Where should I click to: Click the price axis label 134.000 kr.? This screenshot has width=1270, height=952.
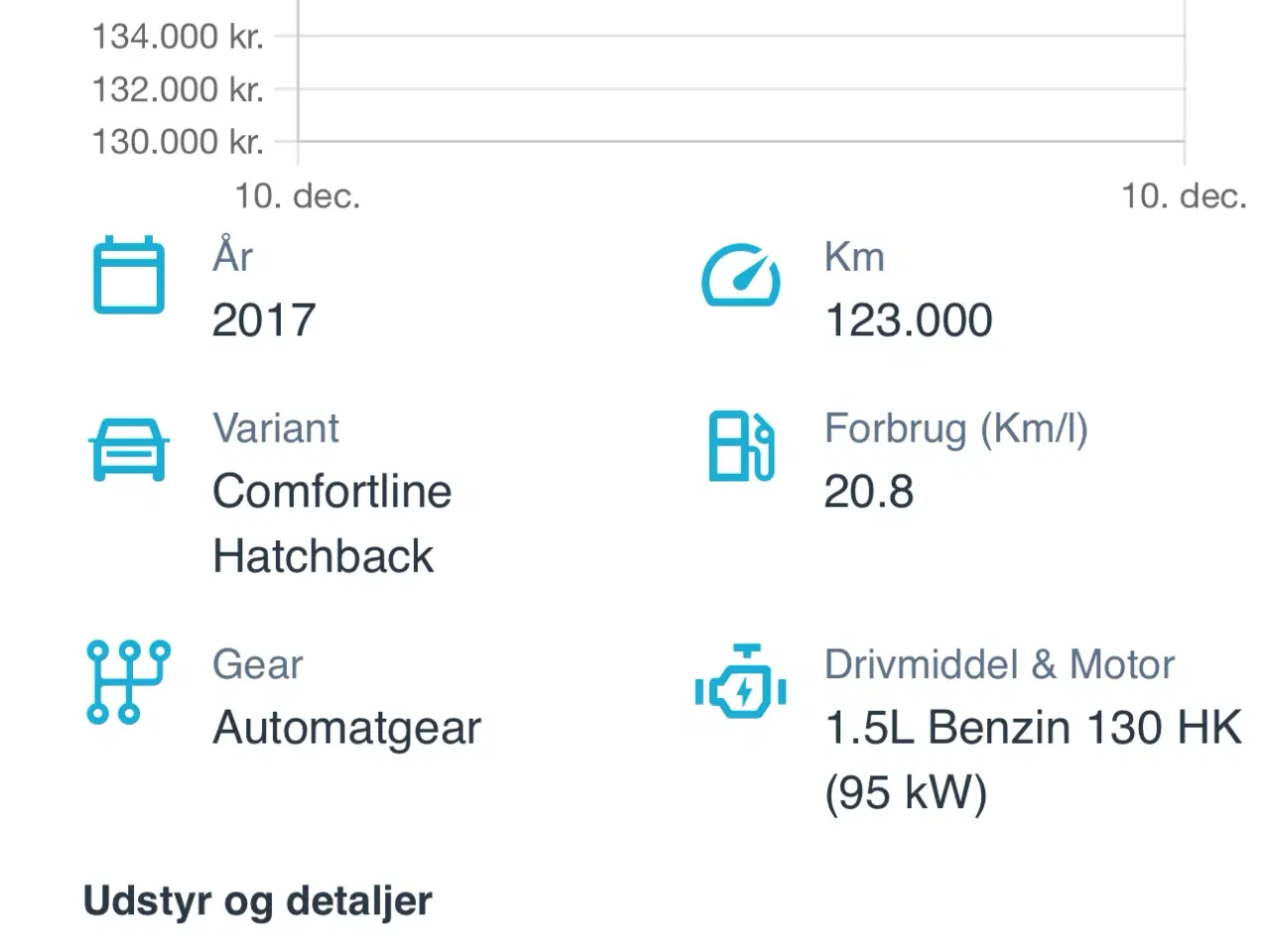tap(179, 35)
